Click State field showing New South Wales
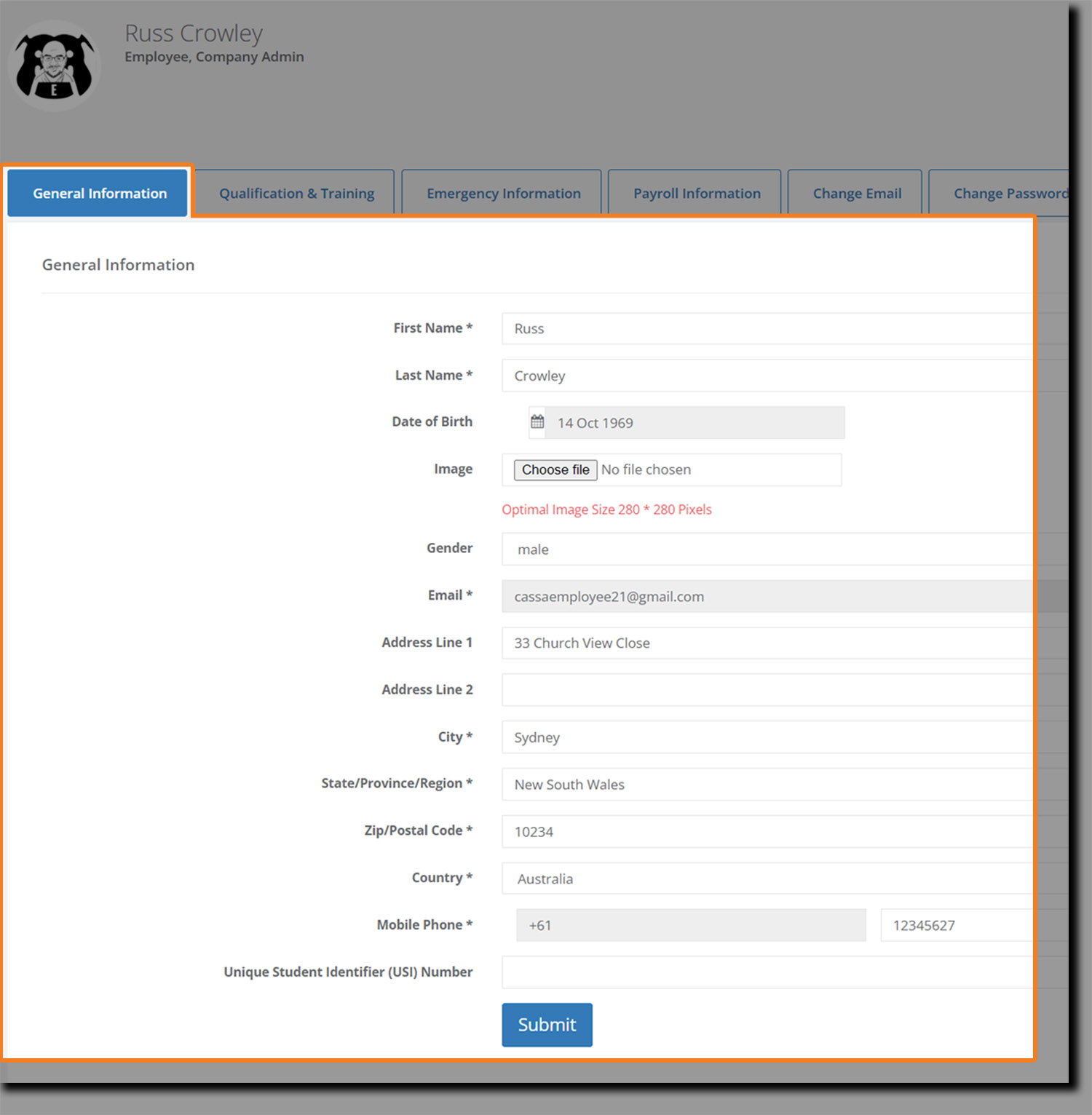 click(785, 785)
